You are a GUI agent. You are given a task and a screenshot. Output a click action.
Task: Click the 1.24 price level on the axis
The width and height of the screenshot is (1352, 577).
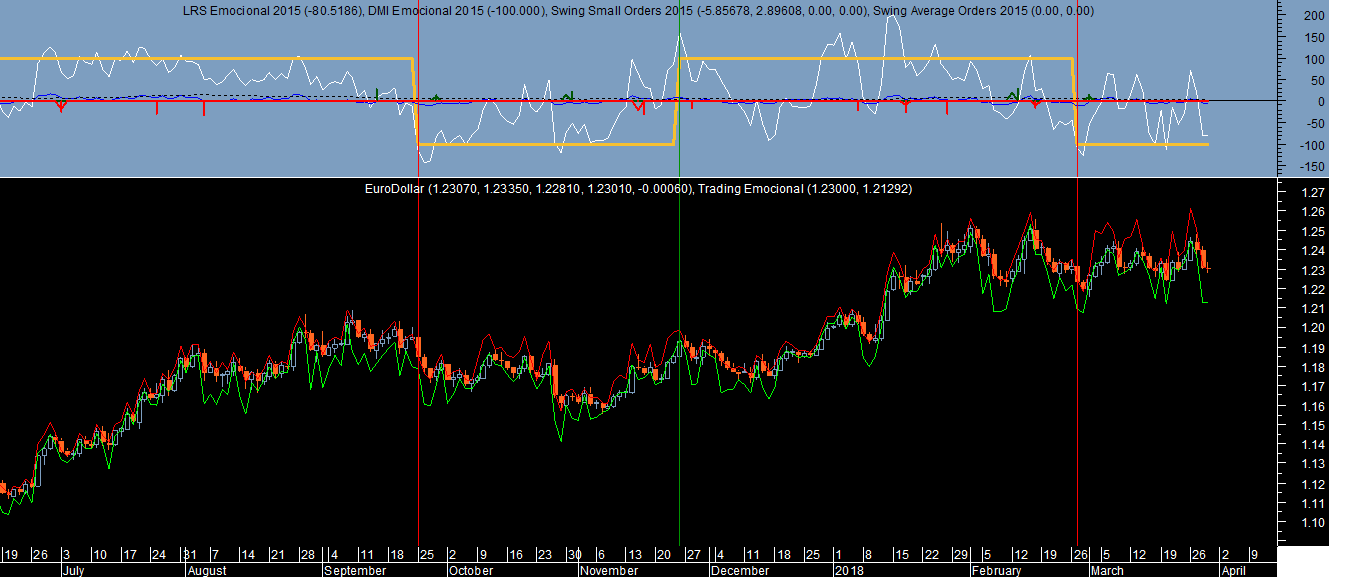pyautogui.click(x=1313, y=251)
